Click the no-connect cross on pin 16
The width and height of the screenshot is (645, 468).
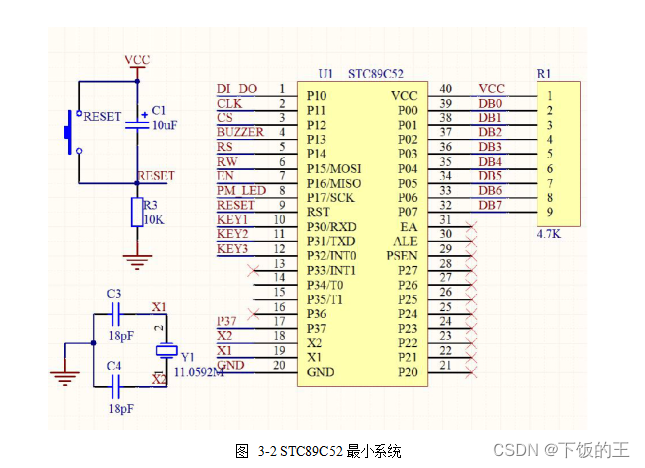253,314
